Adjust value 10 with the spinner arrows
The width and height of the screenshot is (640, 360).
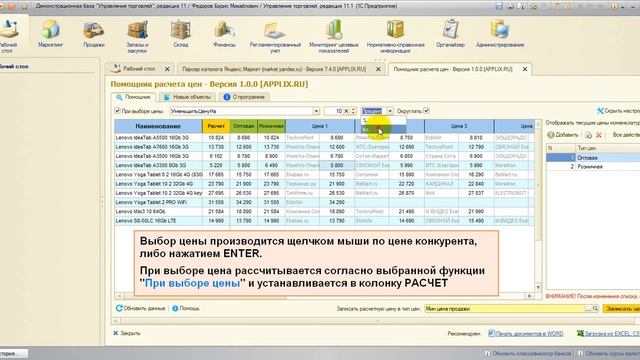pyautogui.click(x=353, y=111)
